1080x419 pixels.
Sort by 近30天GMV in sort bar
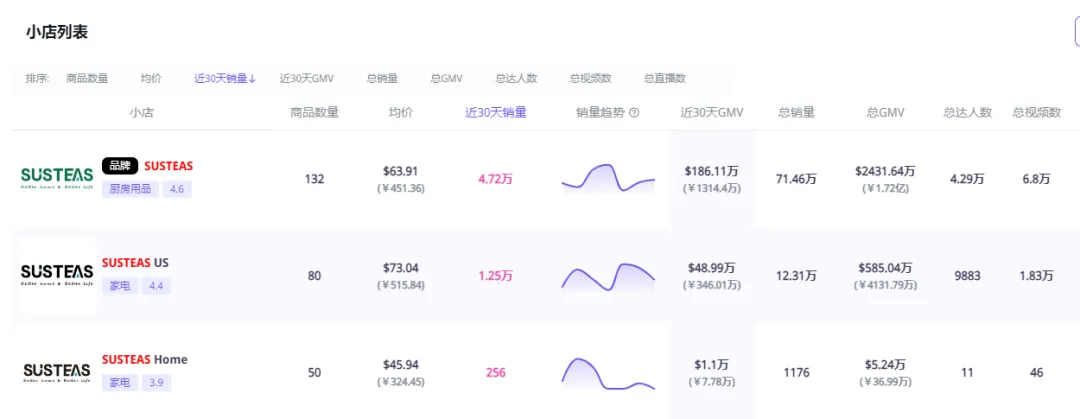(307, 78)
